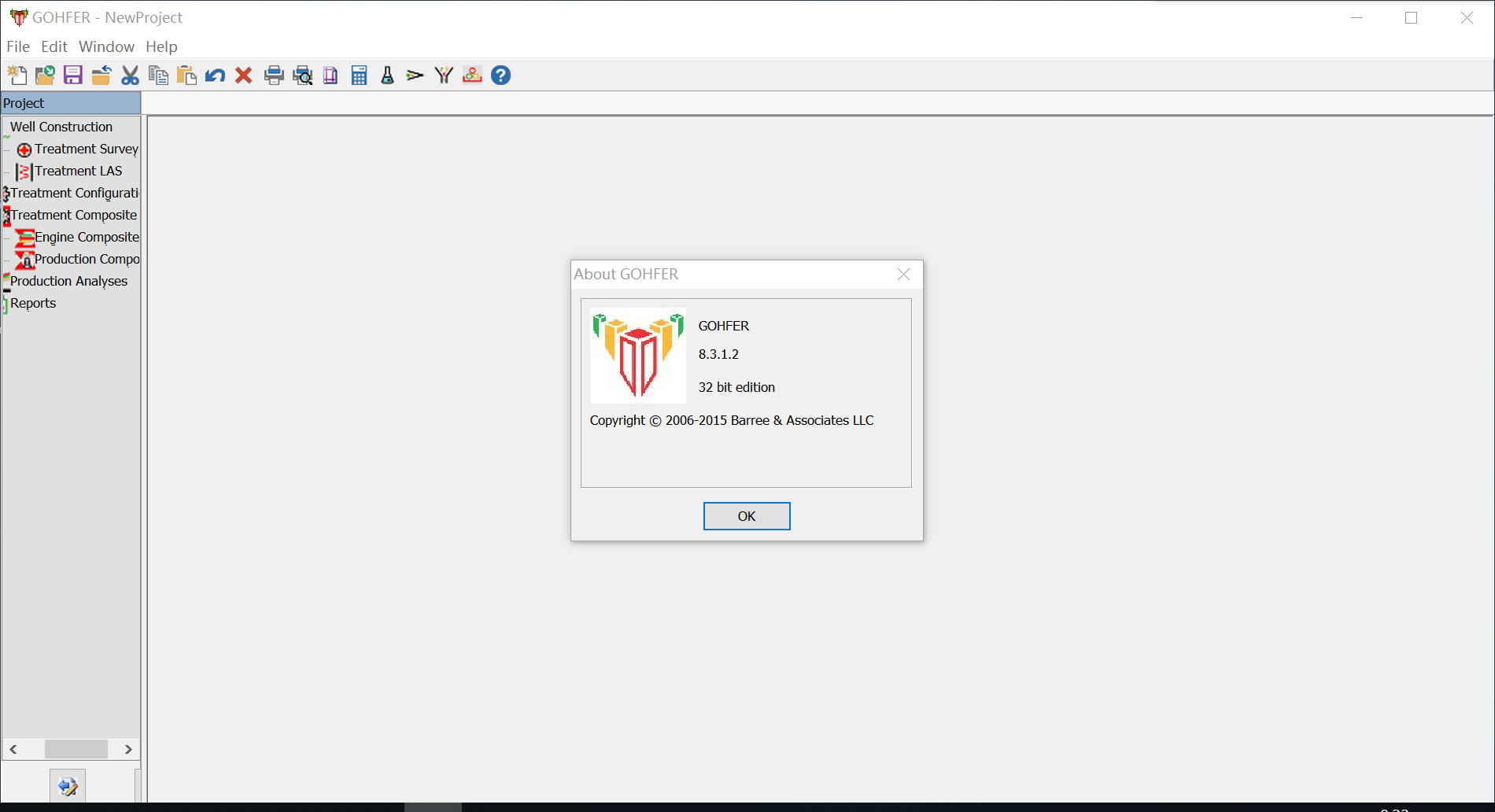Click OK in About GOHFER dialog
Image resolution: width=1495 pixels, height=812 pixels.
coord(747,516)
